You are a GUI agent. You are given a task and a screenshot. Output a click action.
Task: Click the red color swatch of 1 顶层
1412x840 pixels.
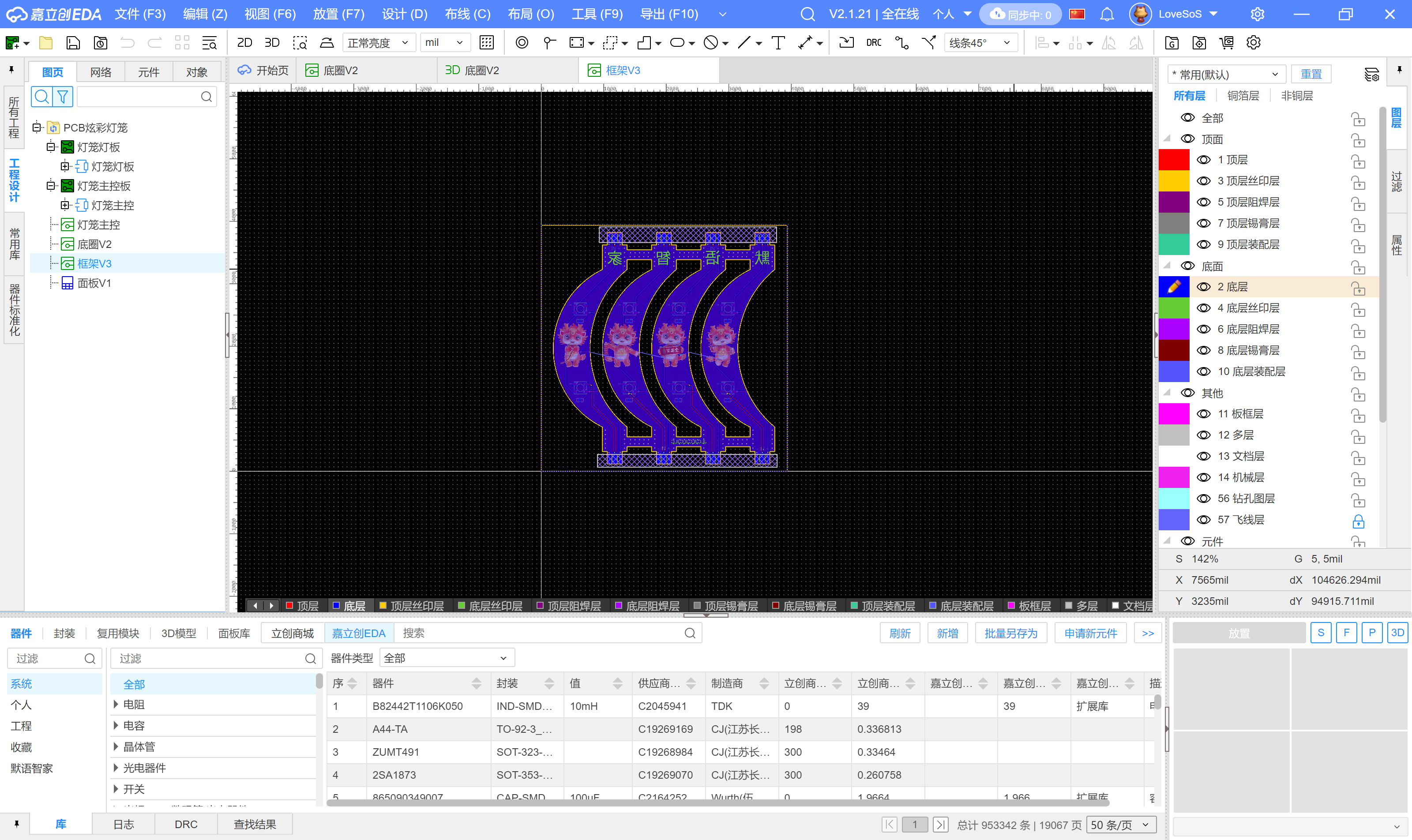[x=1174, y=160]
